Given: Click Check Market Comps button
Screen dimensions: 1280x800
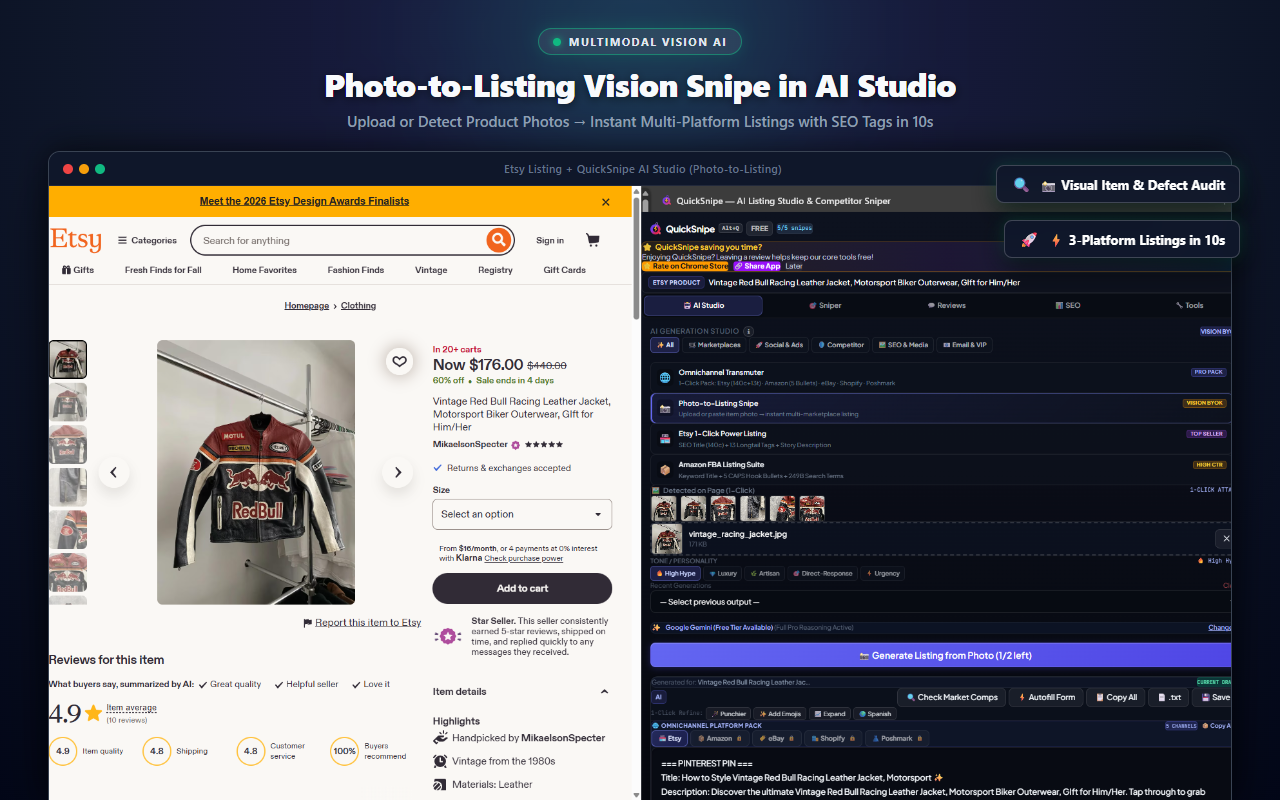Looking at the screenshot, I should [951, 697].
